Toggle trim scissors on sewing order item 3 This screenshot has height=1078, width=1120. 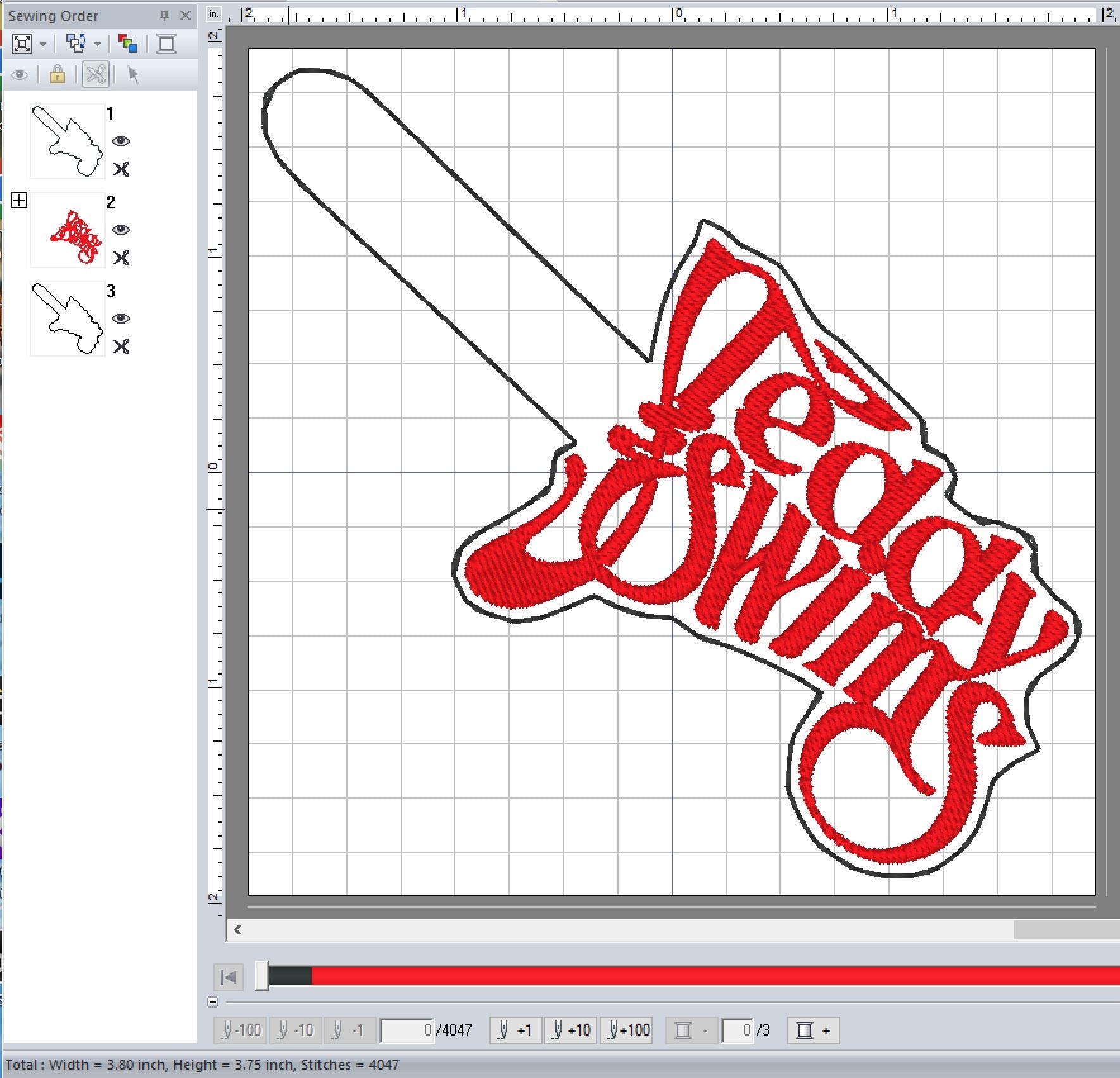[121, 346]
